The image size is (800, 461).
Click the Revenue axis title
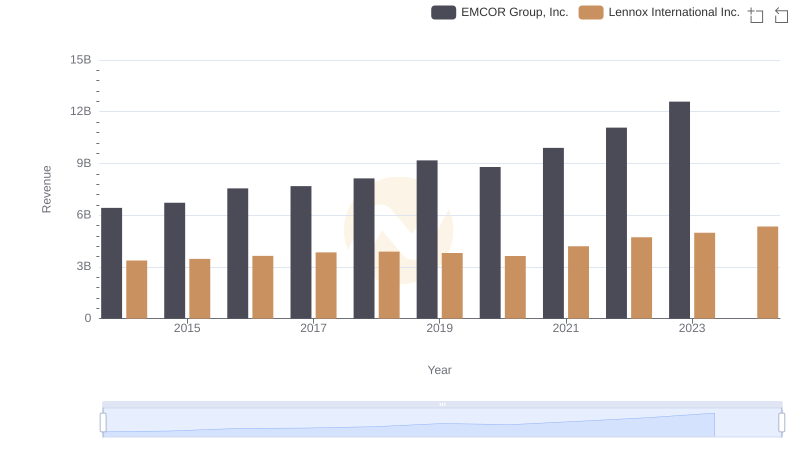[46, 189]
